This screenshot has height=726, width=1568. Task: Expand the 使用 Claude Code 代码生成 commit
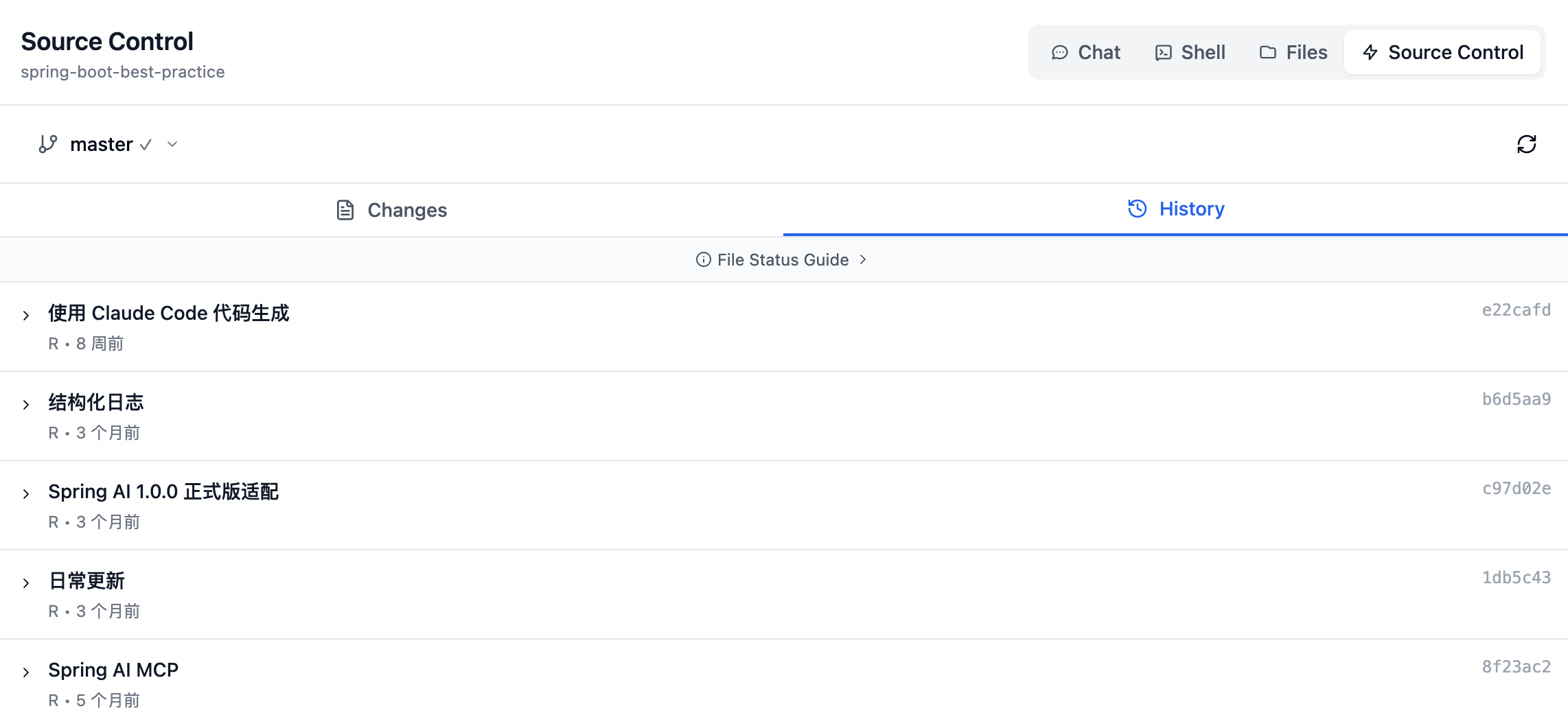pyautogui.click(x=26, y=316)
